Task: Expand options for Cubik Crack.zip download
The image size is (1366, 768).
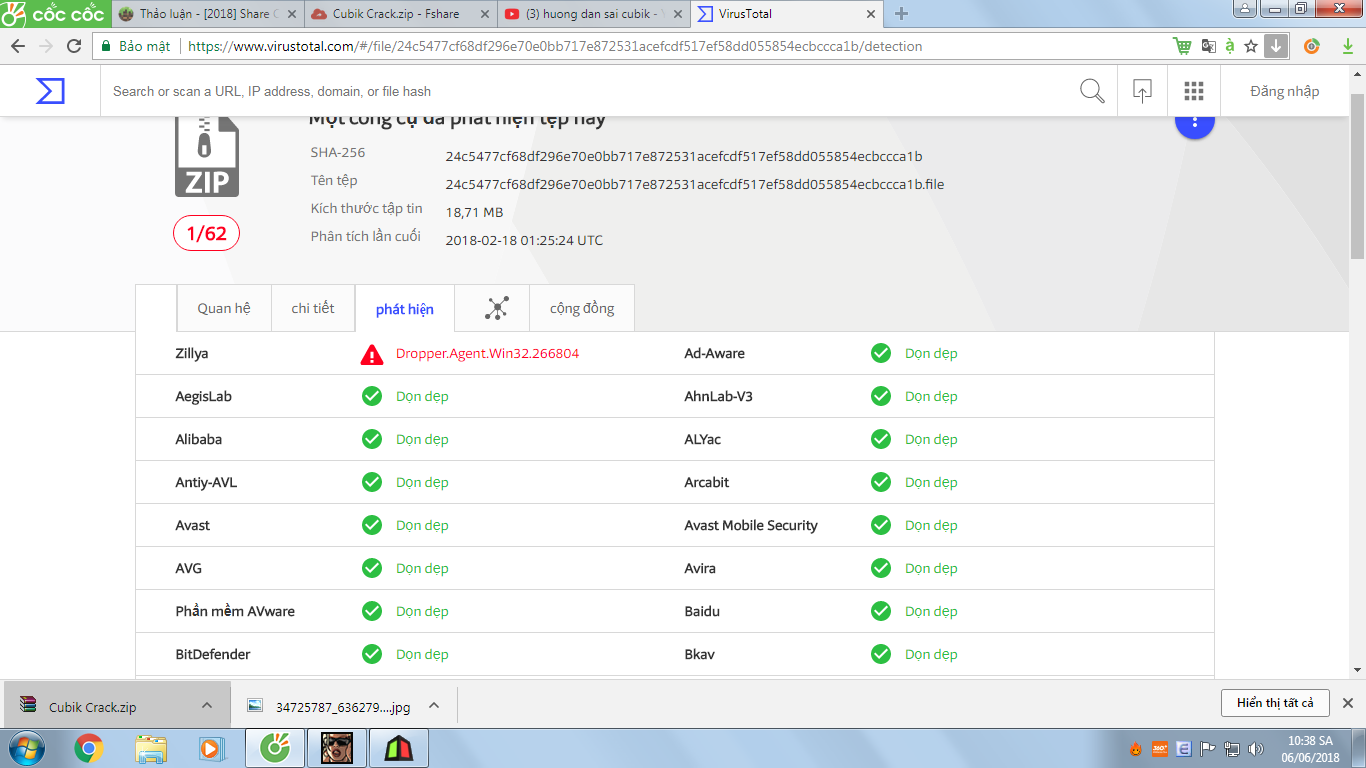Action: (207, 705)
